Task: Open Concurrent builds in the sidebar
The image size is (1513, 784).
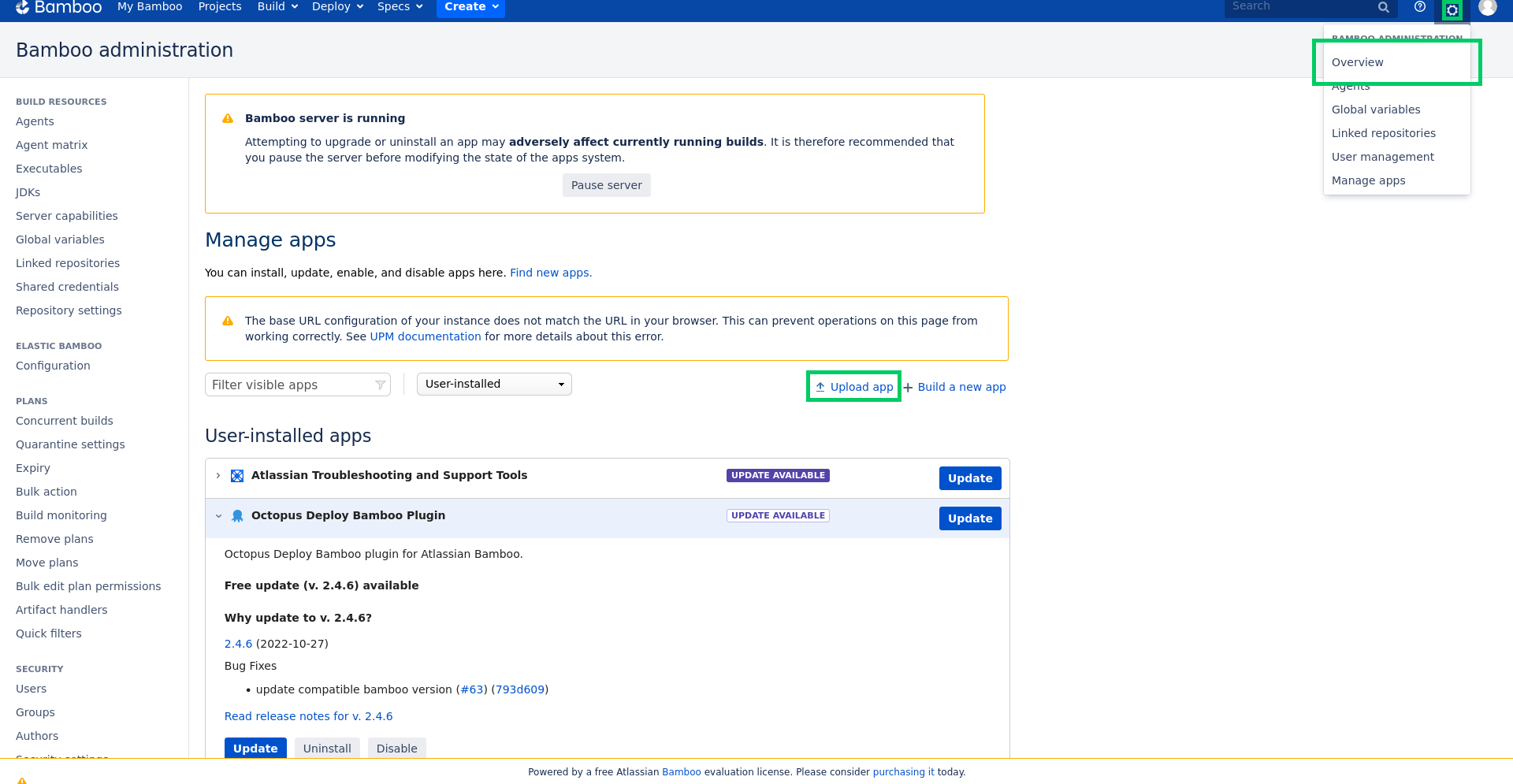Action: click(65, 421)
